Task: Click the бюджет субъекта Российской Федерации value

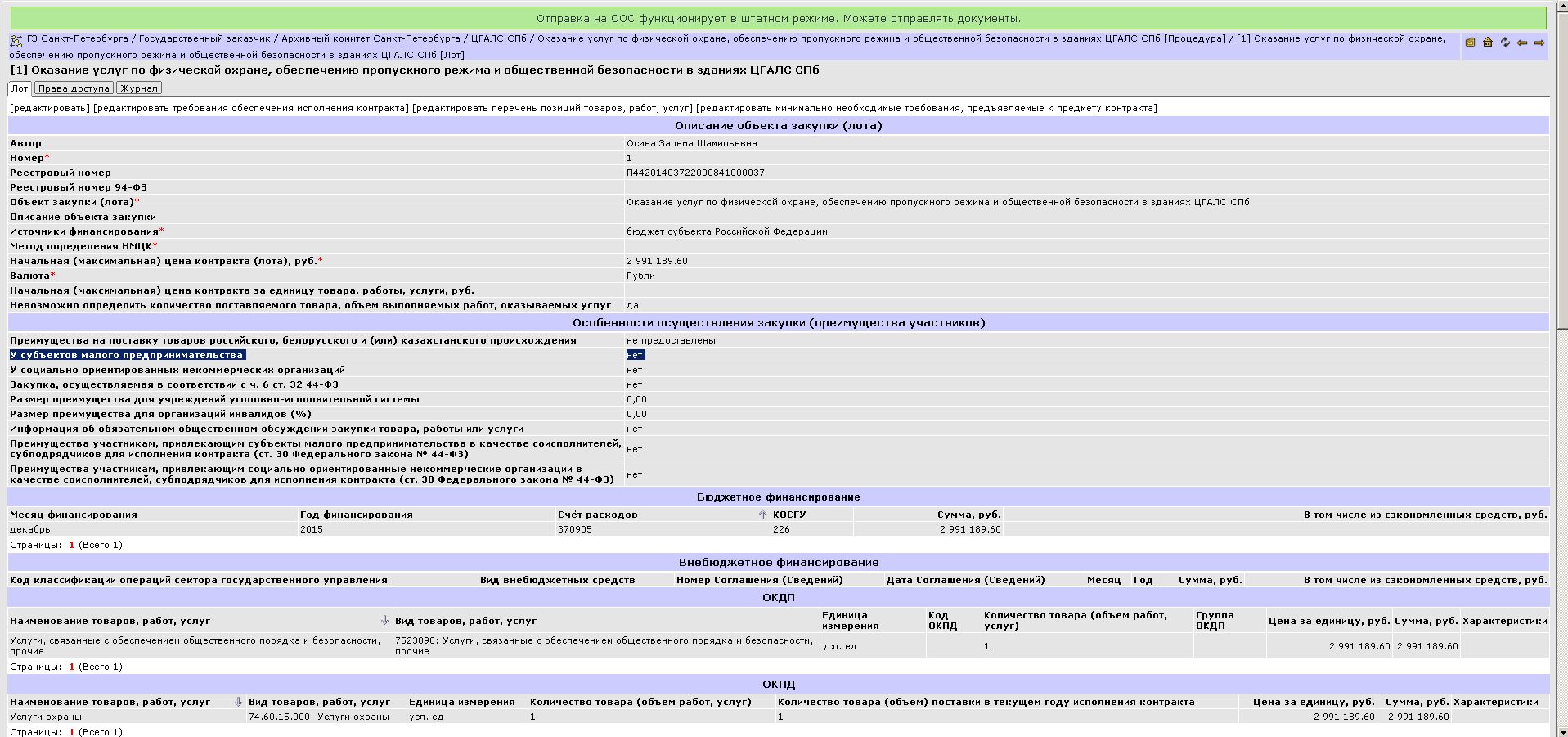Action: 727,231
